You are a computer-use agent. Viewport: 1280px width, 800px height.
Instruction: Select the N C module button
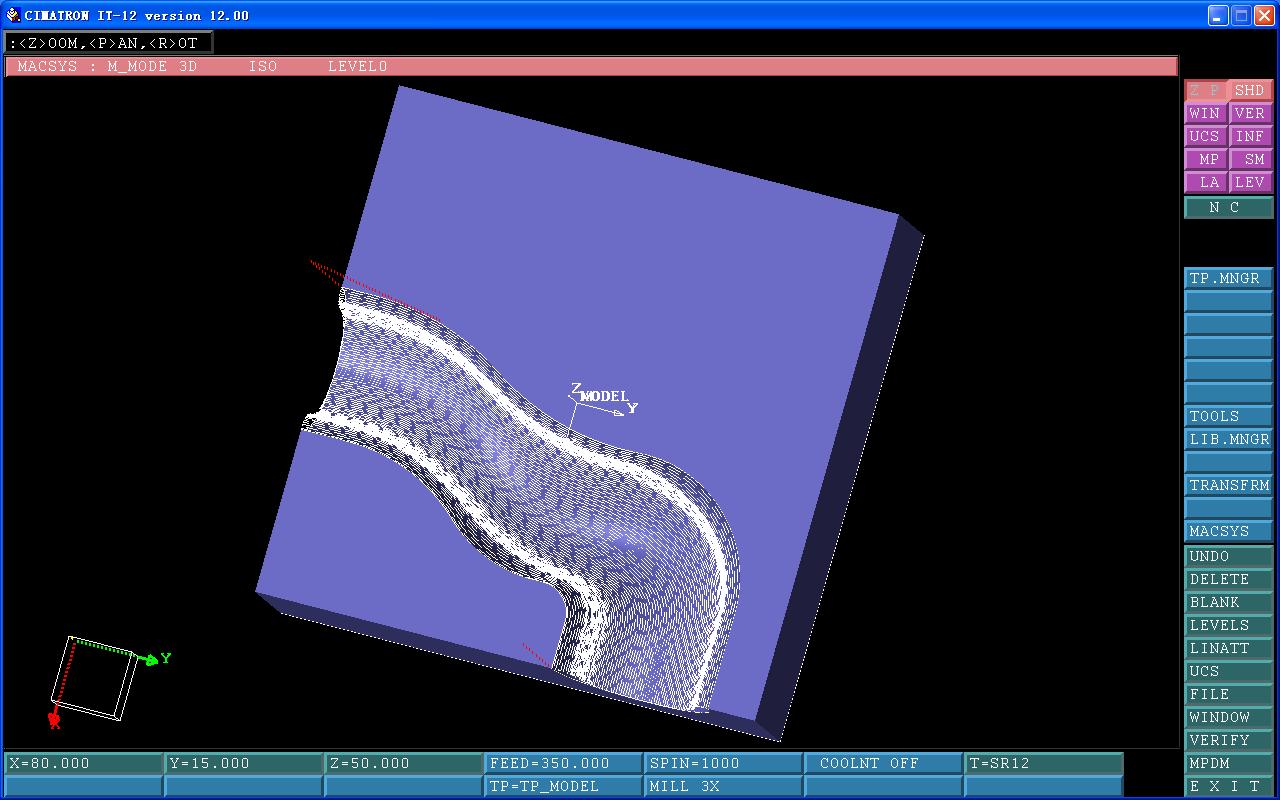[x=1228, y=207]
